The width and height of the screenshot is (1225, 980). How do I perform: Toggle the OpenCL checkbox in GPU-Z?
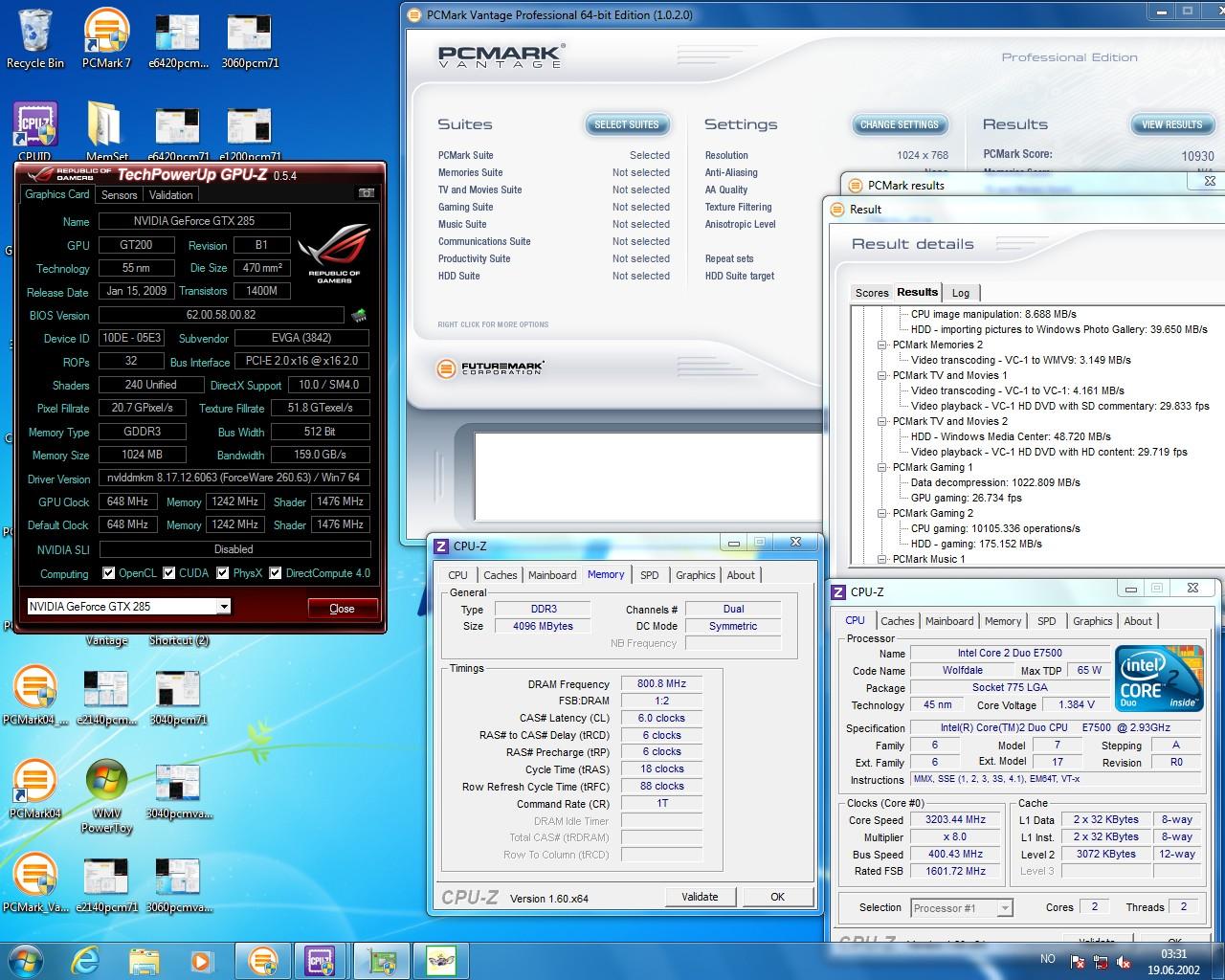click(108, 573)
